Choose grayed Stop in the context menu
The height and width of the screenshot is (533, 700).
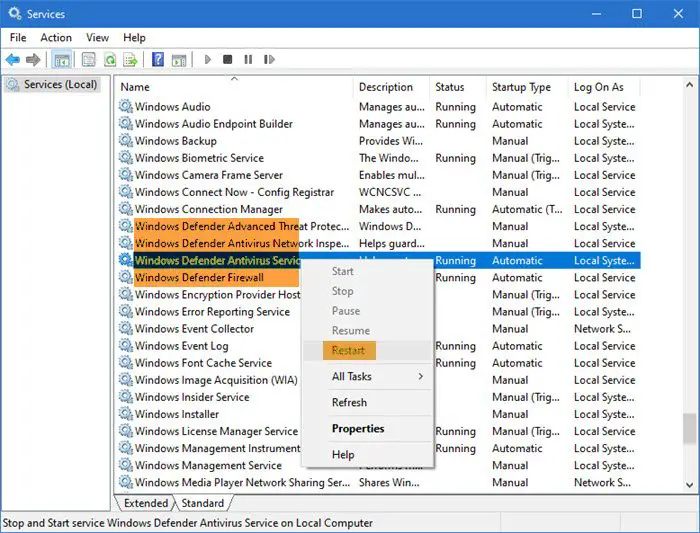368,291
